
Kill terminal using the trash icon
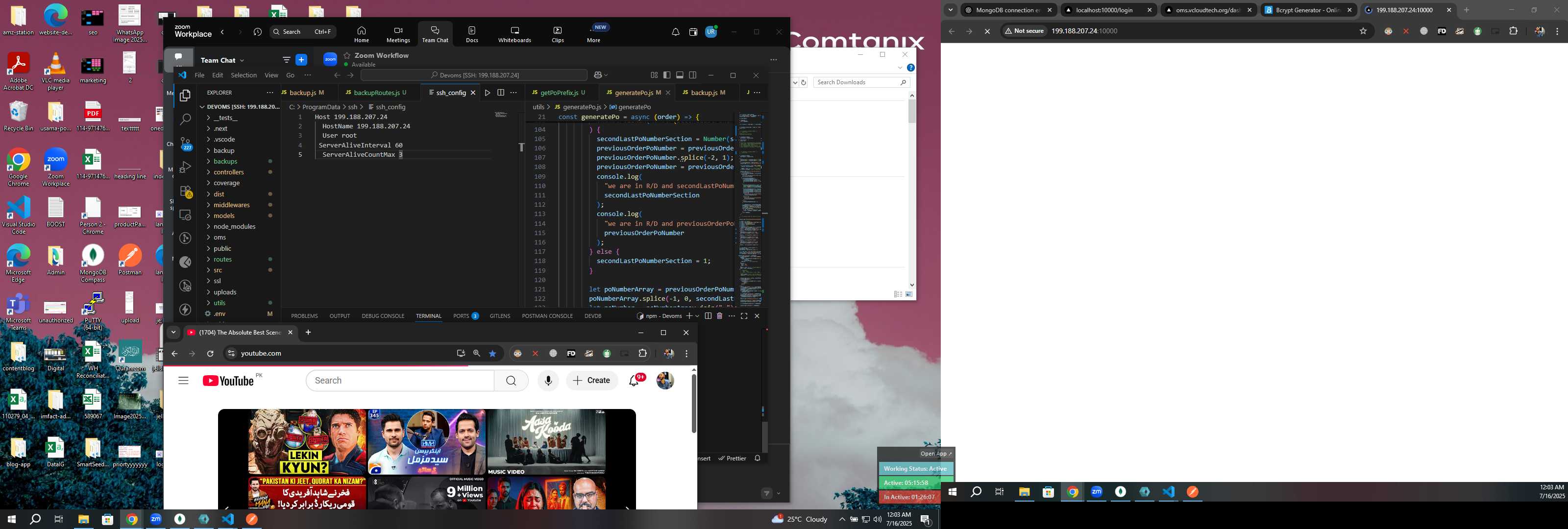(x=719, y=316)
